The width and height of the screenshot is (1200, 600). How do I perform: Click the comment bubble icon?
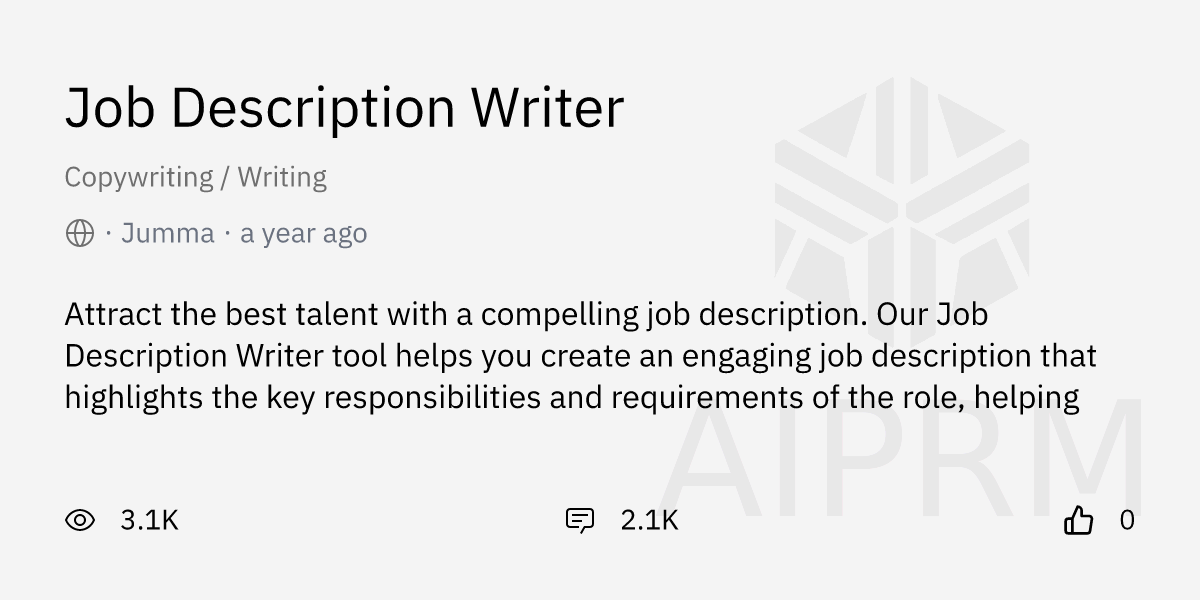pyautogui.click(x=579, y=520)
